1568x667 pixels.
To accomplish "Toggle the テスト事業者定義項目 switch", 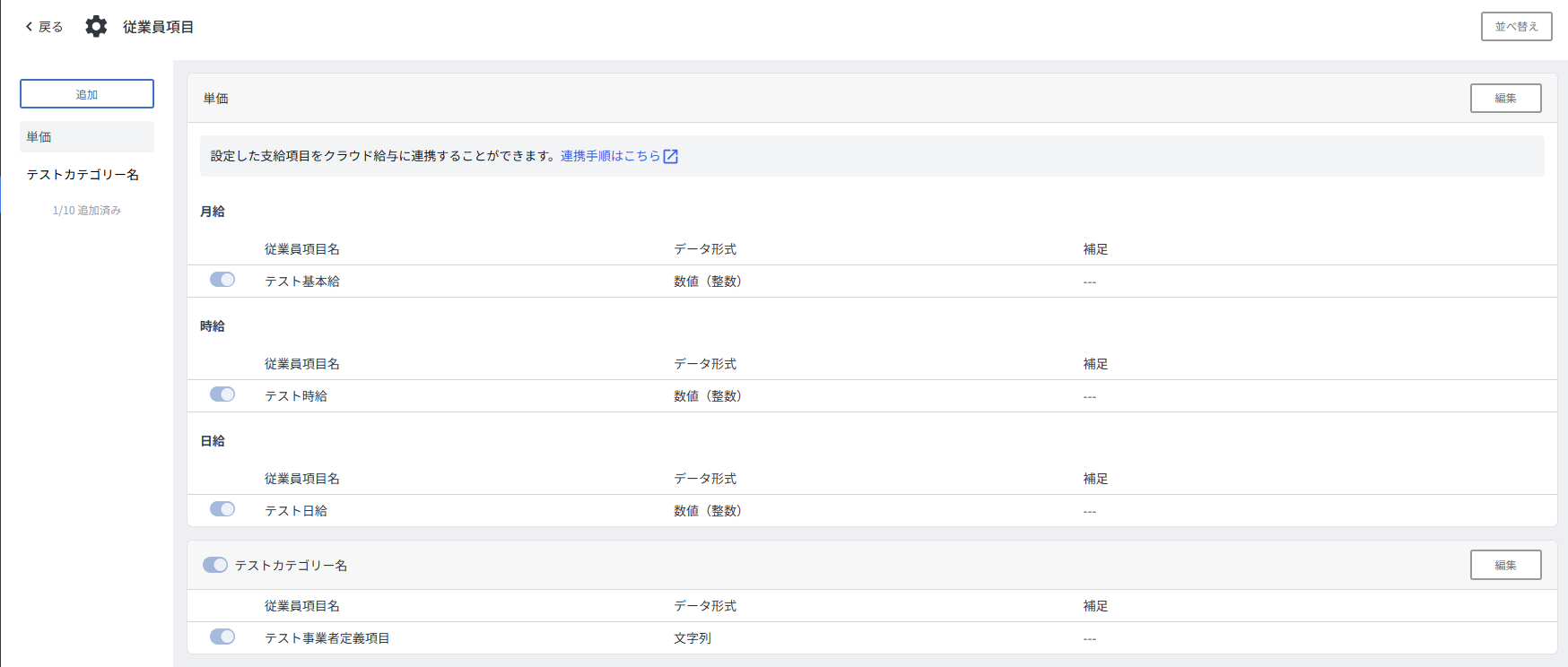I will pyautogui.click(x=222, y=637).
